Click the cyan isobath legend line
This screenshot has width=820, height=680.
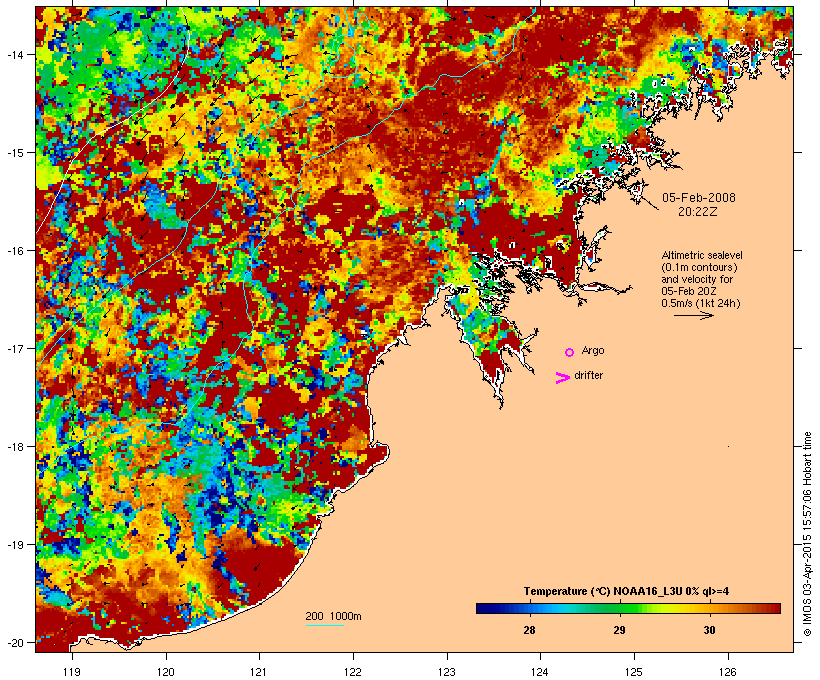click(x=325, y=626)
